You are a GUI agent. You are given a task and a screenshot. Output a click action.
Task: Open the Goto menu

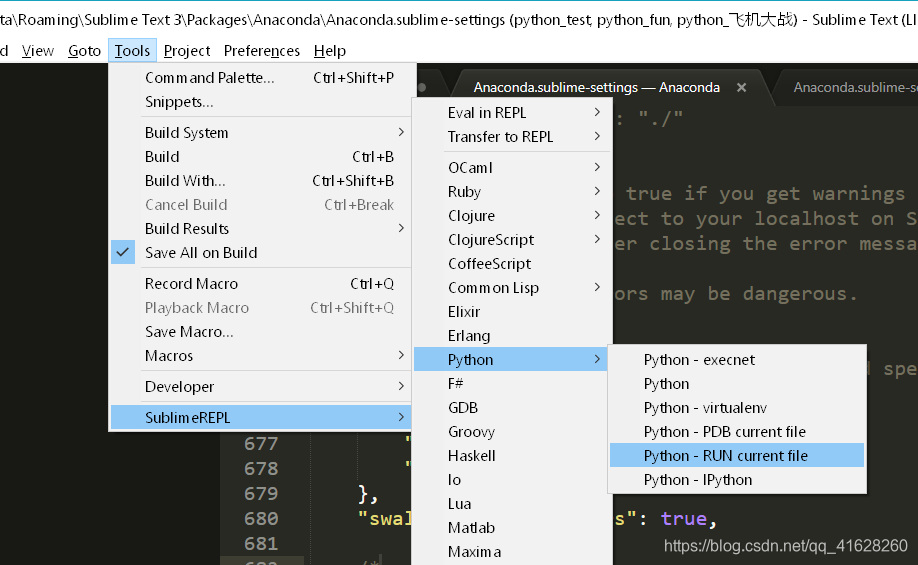click(x=84, y=51)
